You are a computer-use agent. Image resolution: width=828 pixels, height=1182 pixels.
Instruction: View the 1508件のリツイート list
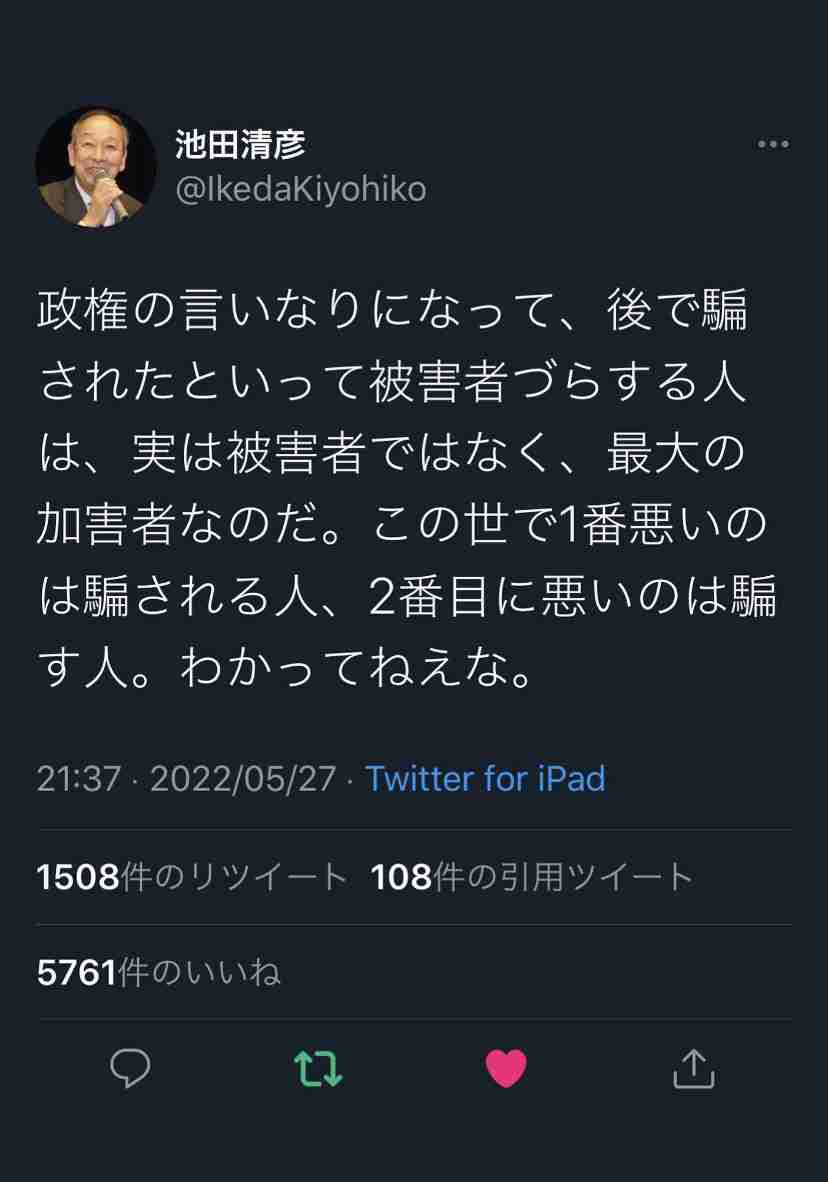coord(192,877)
